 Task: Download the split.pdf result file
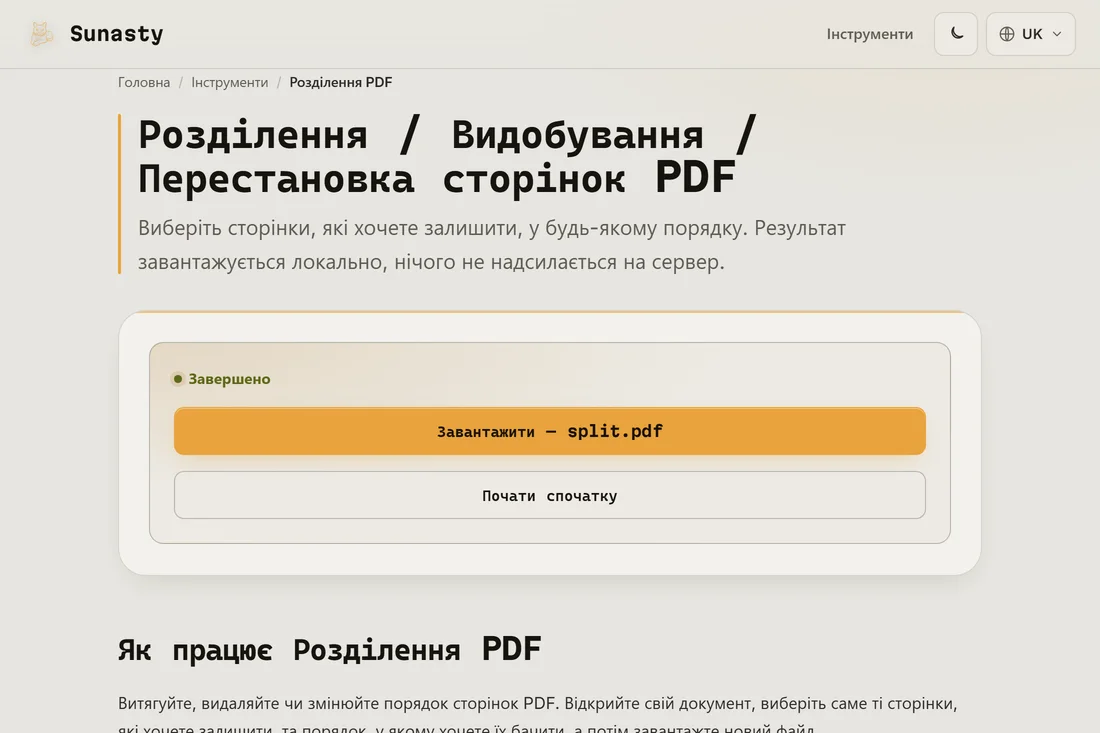(549, 431)
